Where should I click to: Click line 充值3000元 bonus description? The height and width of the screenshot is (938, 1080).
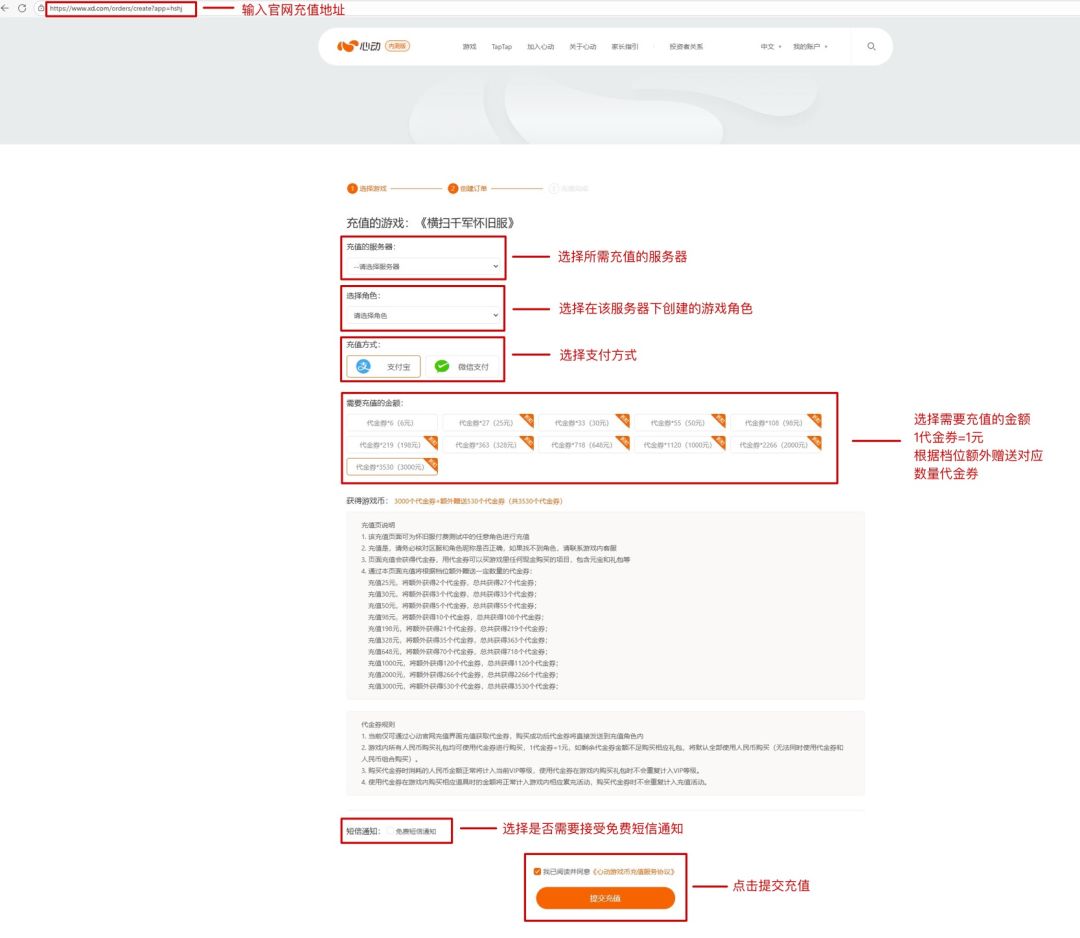[x=463, y=686]
